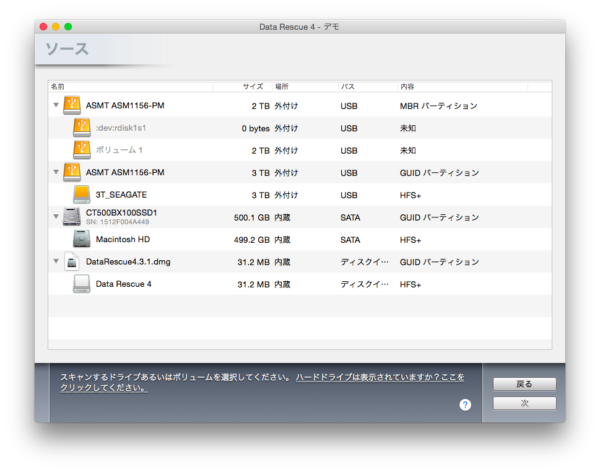Click the SN: 1512F004A449 serial number text
This screenshot has height=472, width=600.
click(117, 222)
